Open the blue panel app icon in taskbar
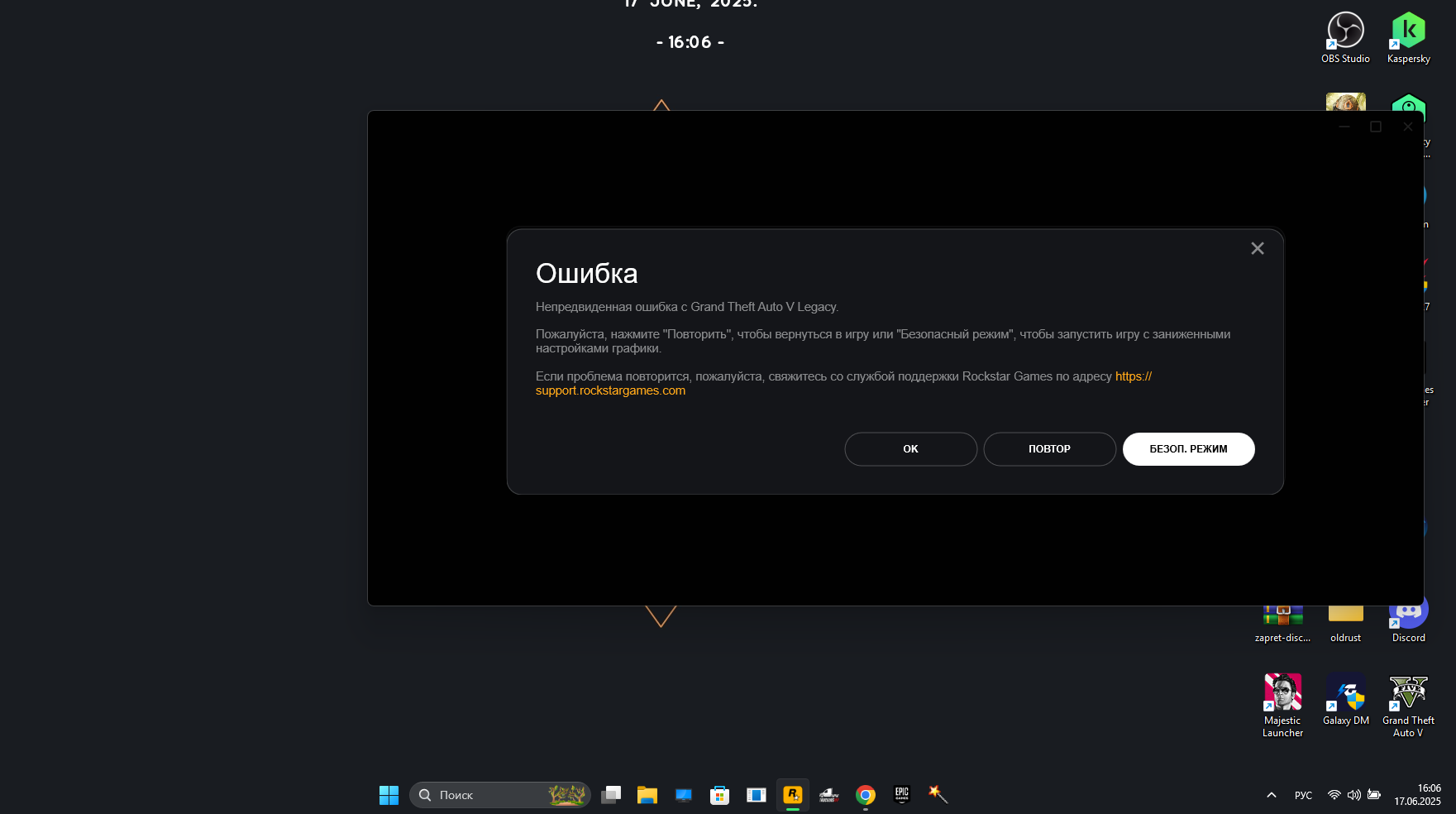1456x814 pixels. (757, 795)
